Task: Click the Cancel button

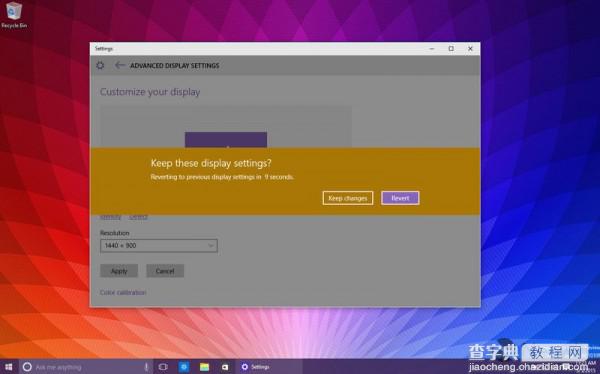Action: 165,271
